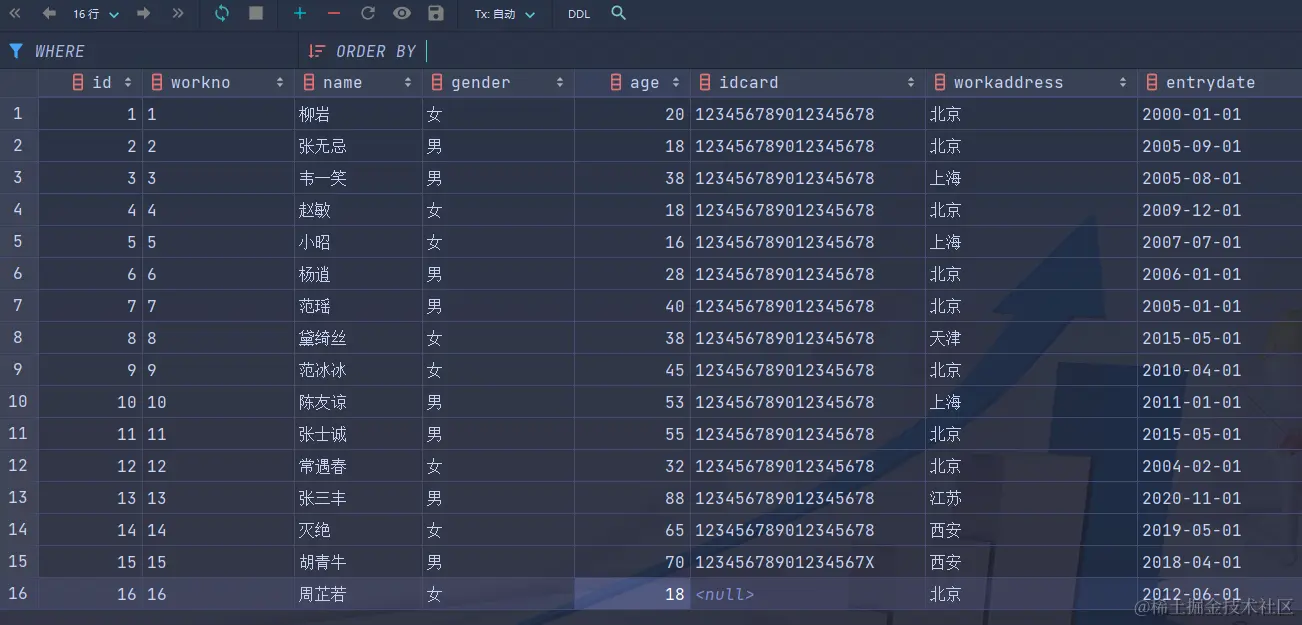Click the name cell 小昭
This screenshot has width=1302, height=625.
(x=358, y=242)
